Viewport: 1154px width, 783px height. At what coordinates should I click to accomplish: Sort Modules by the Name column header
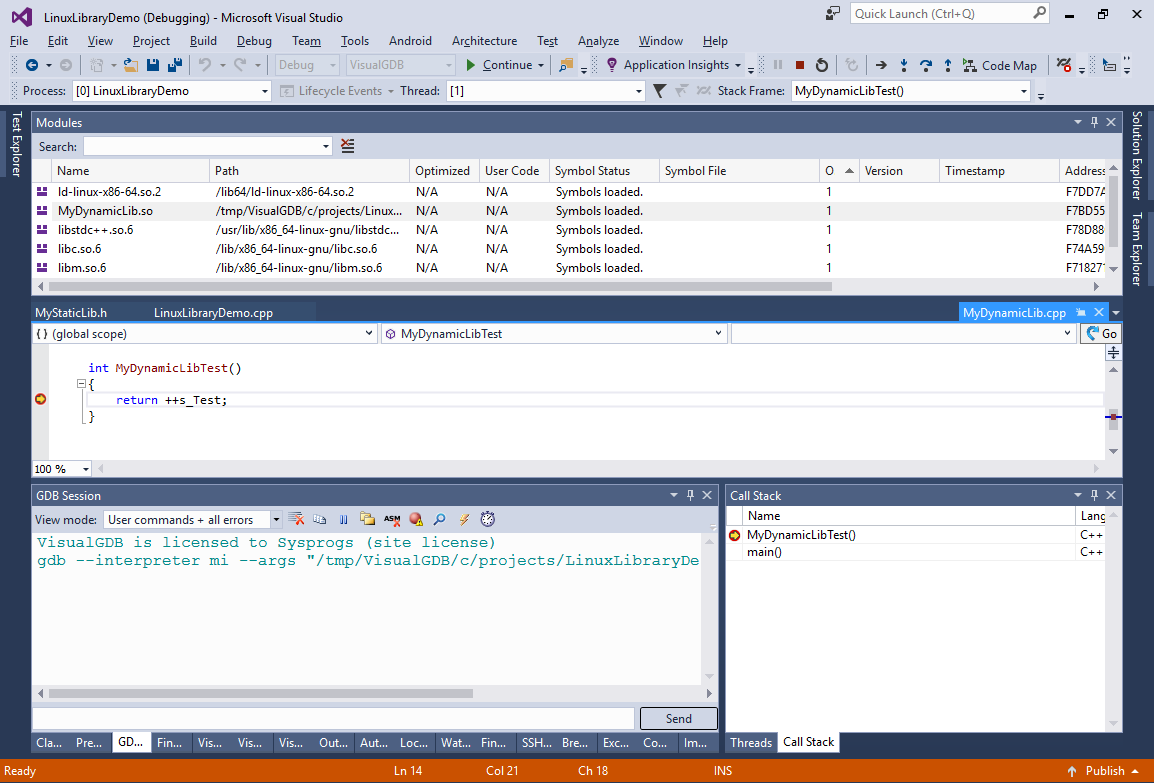coord(131,171)
